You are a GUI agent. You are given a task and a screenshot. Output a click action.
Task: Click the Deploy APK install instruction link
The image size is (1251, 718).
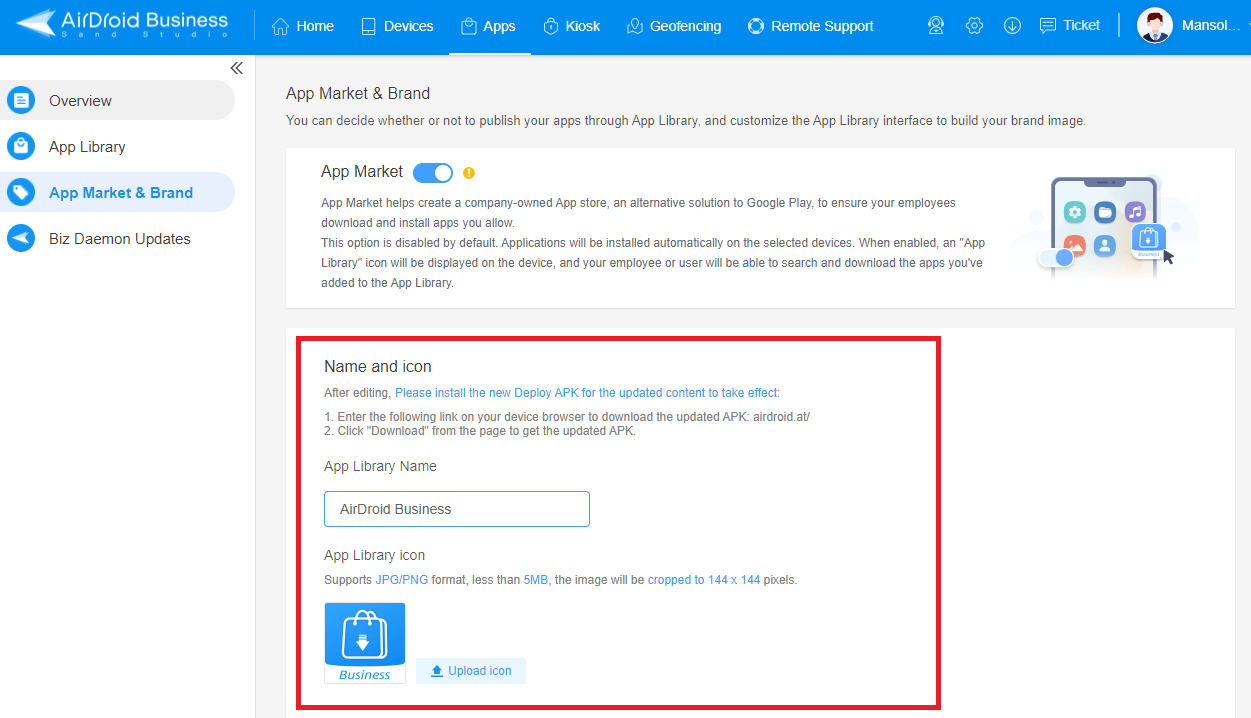(x=587, y=393)
